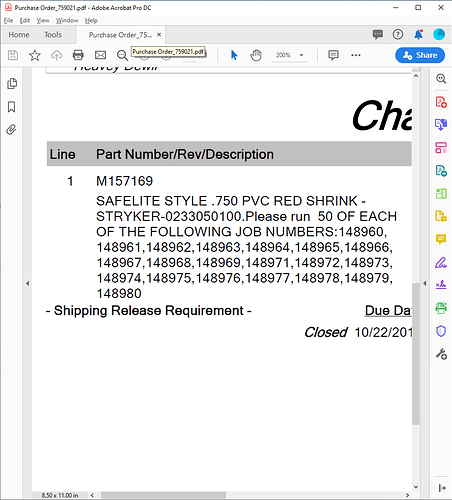This screenshot has width=452, height=500.
Task: Open the Edit menu
Action: (25, 21)
